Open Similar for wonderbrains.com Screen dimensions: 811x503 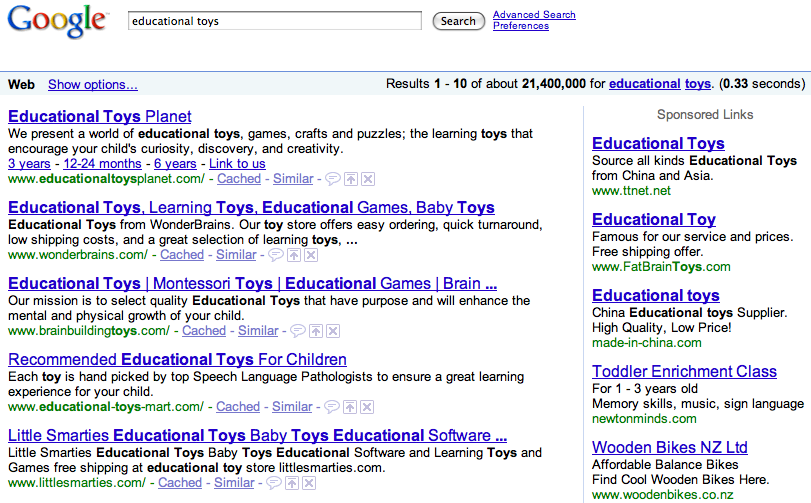(x=236, y=255)
